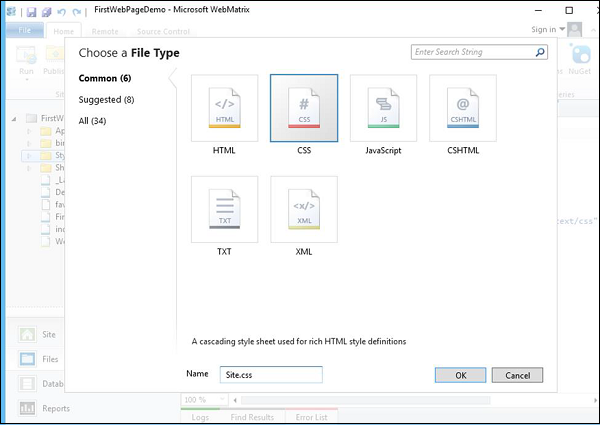Confirm with the OK button

point(460,375)
